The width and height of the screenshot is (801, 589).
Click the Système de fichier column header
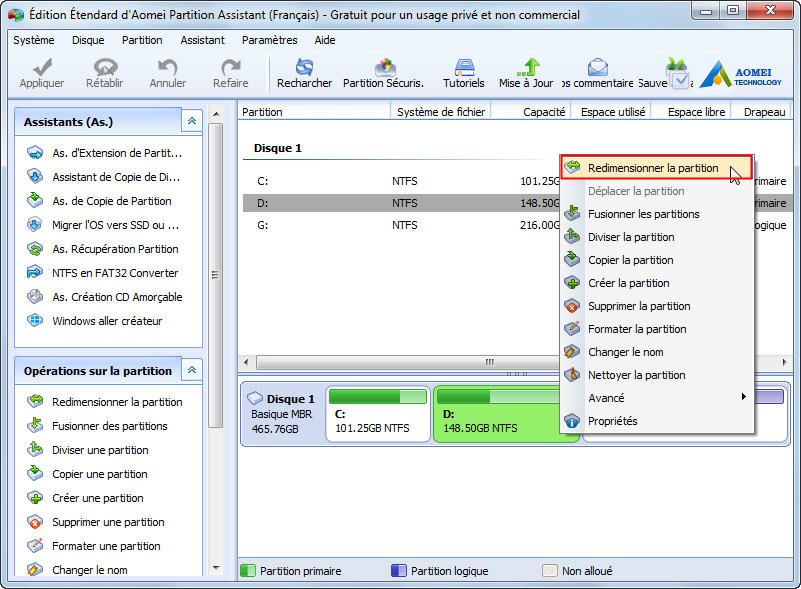[x=440, y=112]
